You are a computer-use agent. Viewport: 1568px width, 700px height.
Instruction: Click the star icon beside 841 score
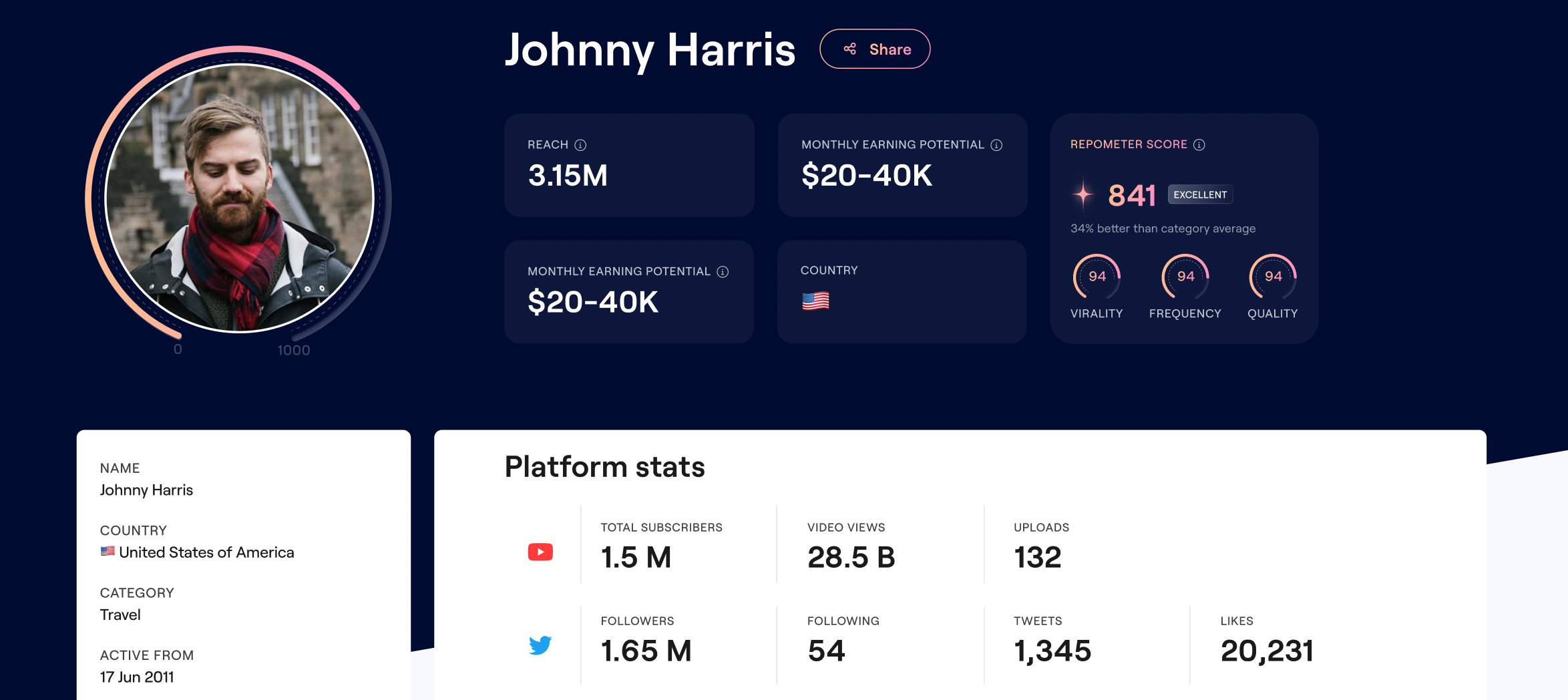click(1083, 194)
